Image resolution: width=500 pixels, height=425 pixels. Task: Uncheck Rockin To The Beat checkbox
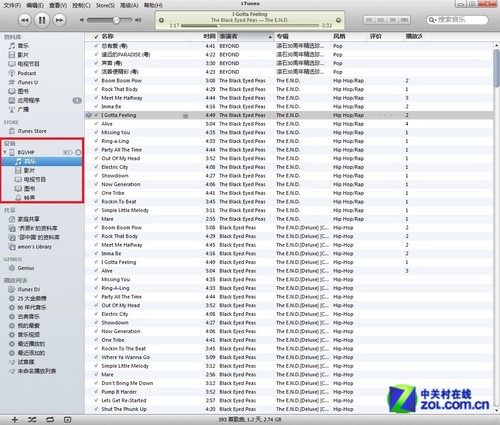tap(96, 348)
